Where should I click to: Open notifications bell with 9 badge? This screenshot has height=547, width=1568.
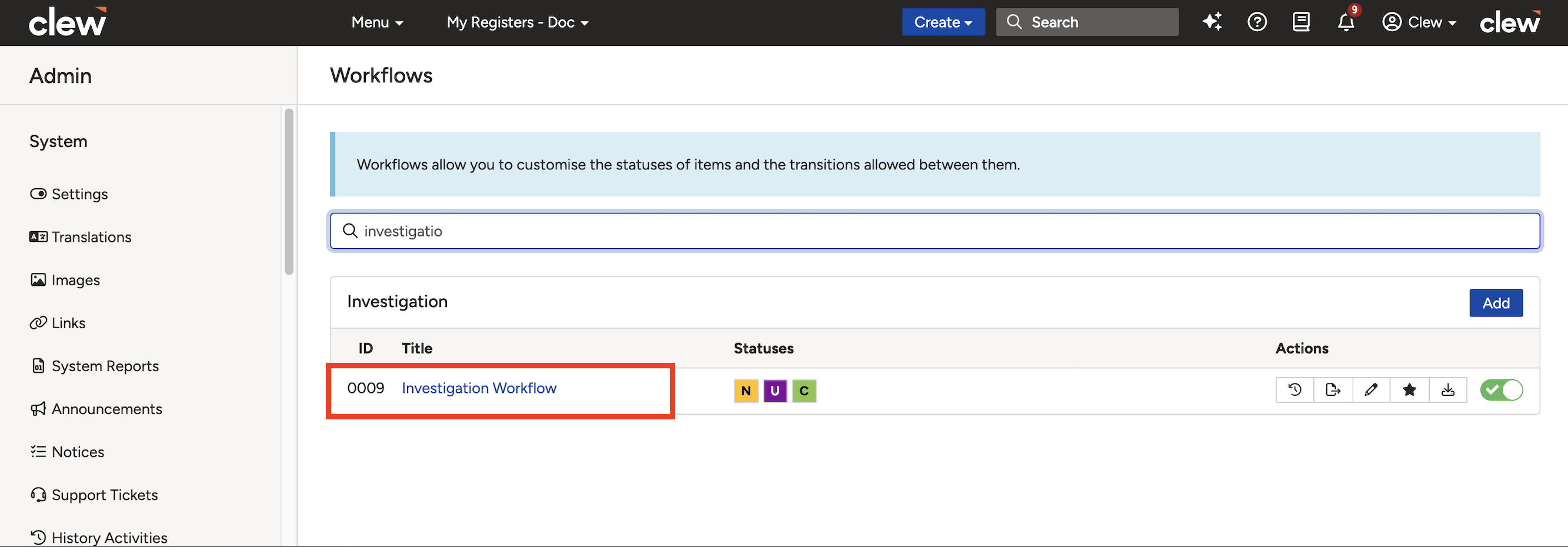click(1346, 22)
